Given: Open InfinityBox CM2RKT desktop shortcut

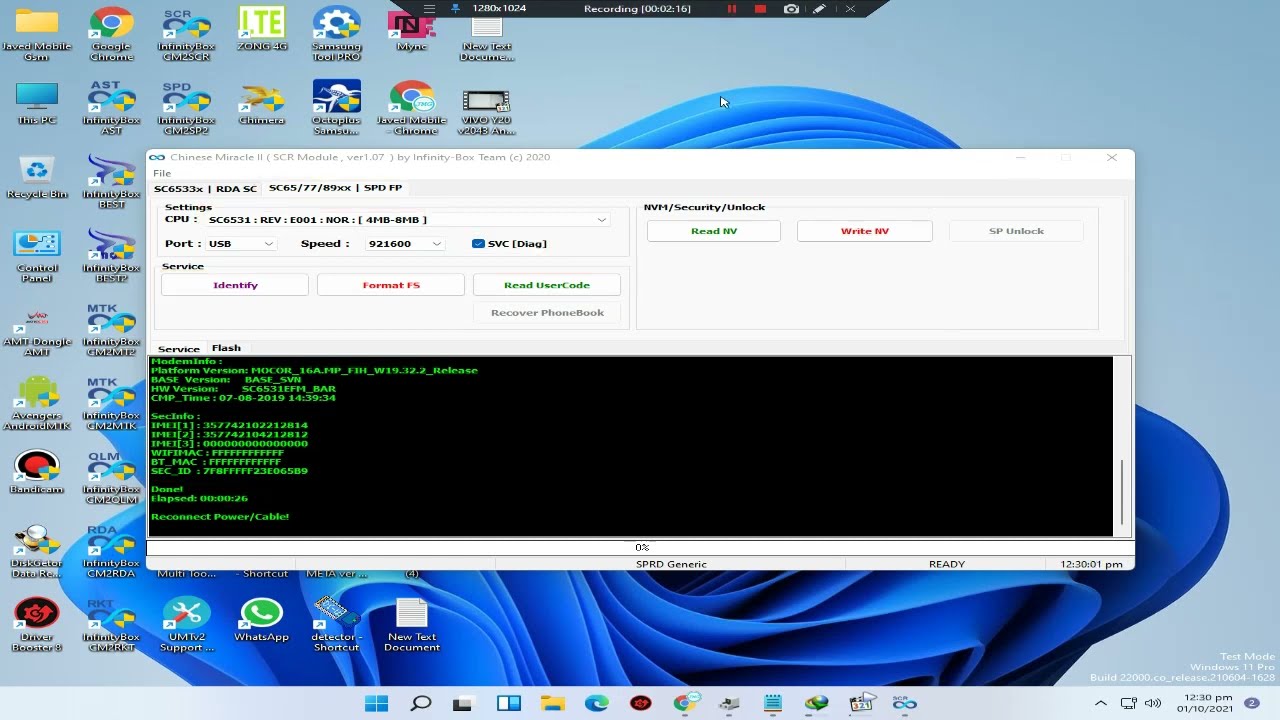Looking at the screenshot, I should tap(111, 626).
